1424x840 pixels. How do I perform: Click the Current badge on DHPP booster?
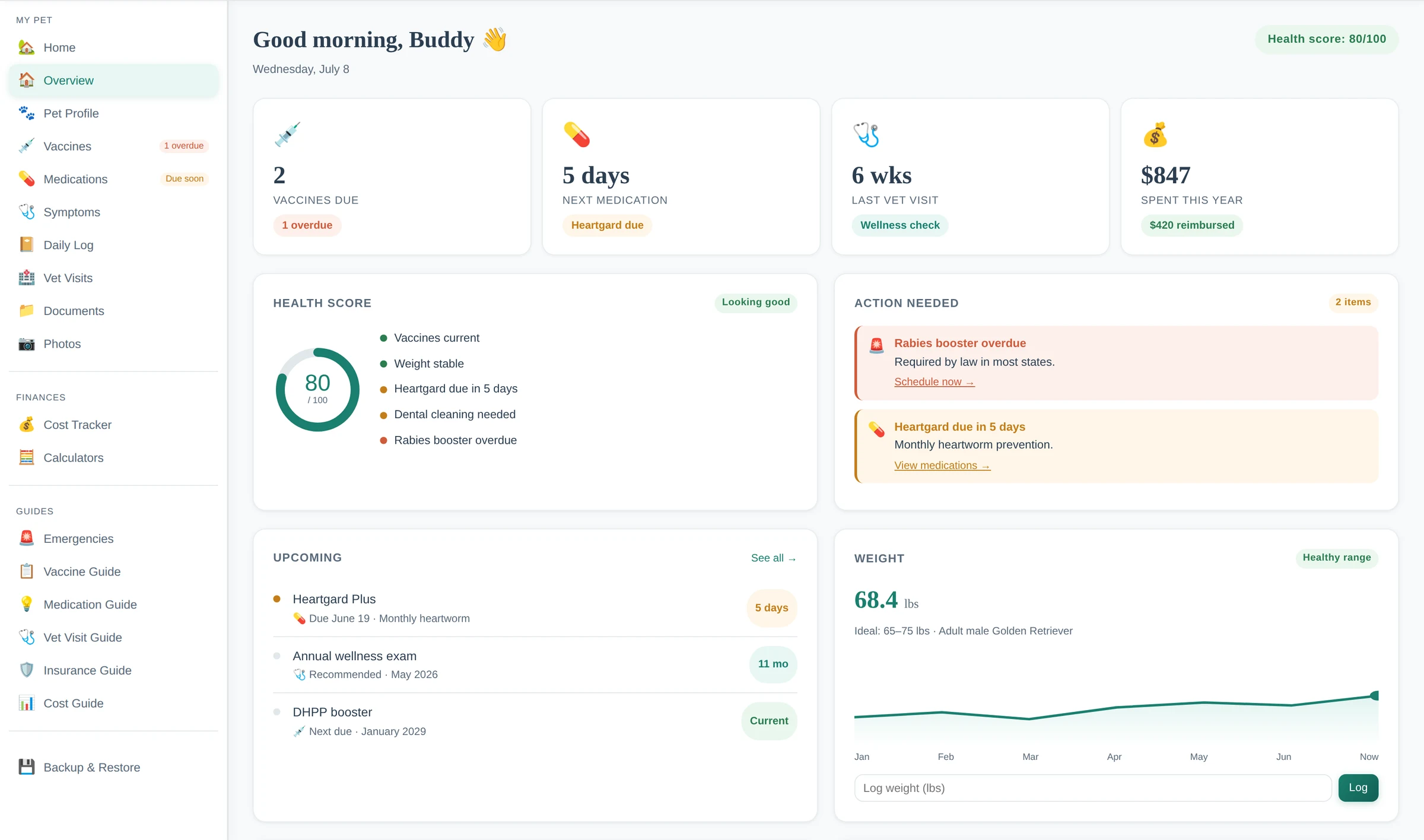769,721
